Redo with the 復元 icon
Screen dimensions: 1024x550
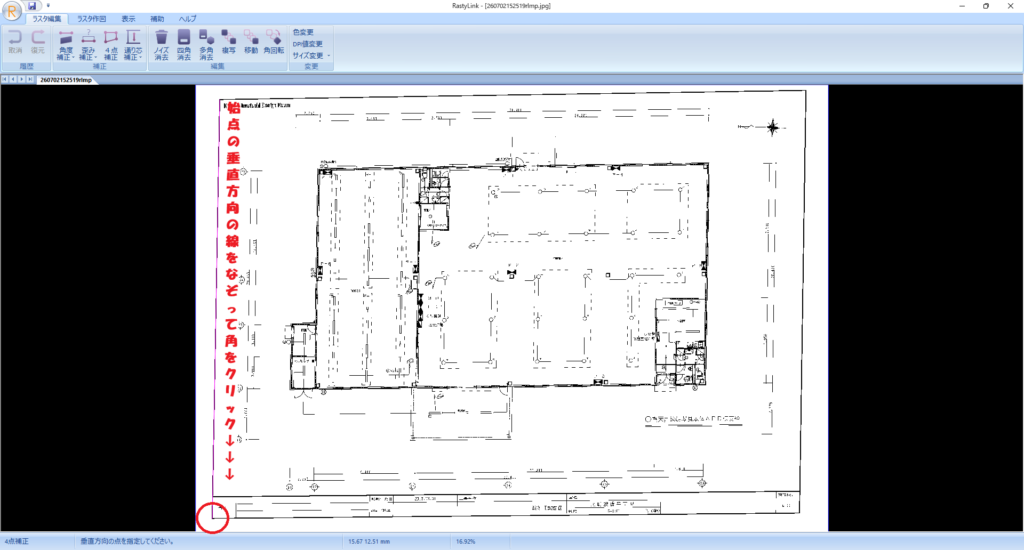(x=38, y=42)
